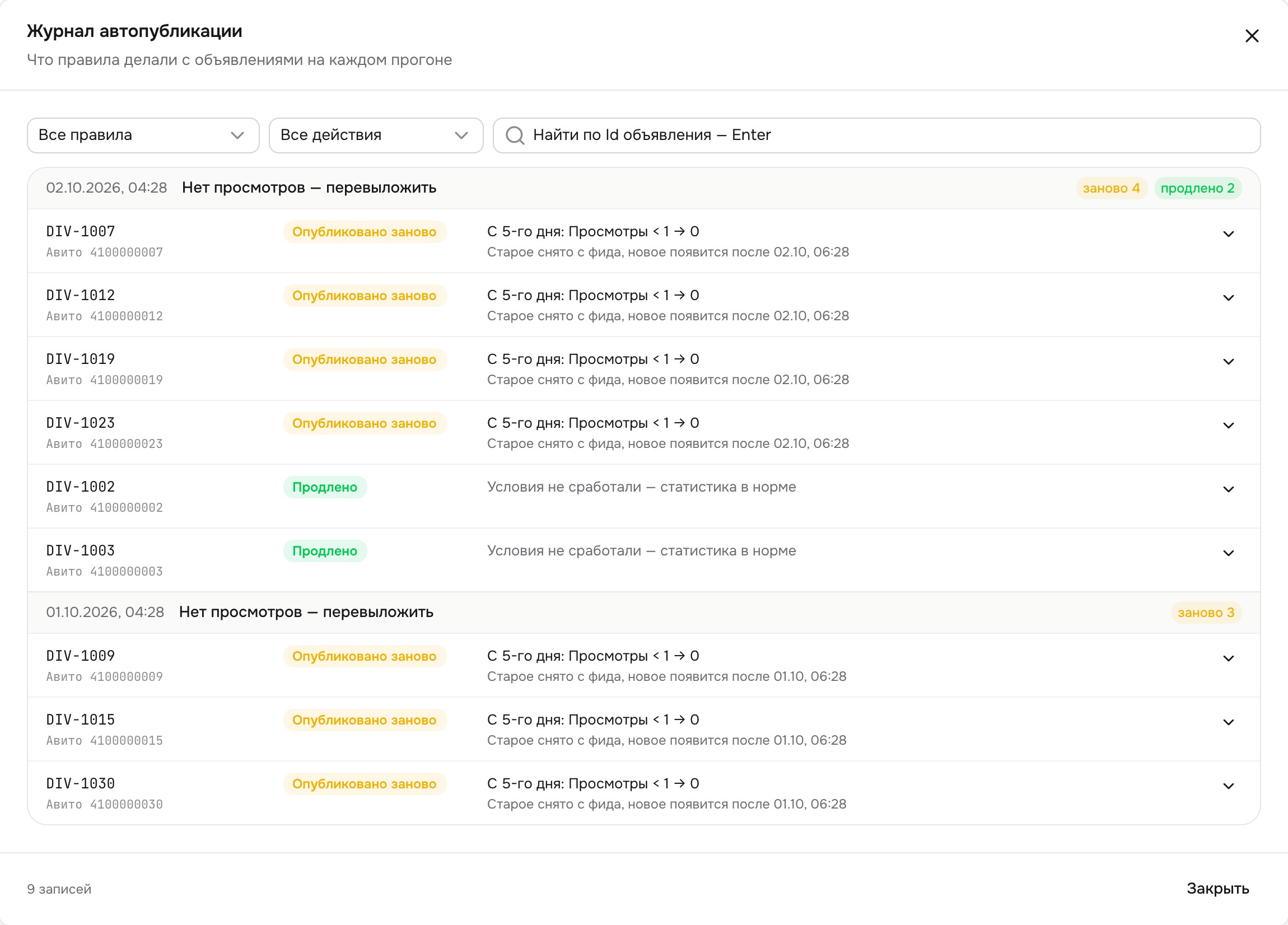Open the 'Все правила' dropdown
This screenshot has width=1288, height=925.
pos(143,135)
